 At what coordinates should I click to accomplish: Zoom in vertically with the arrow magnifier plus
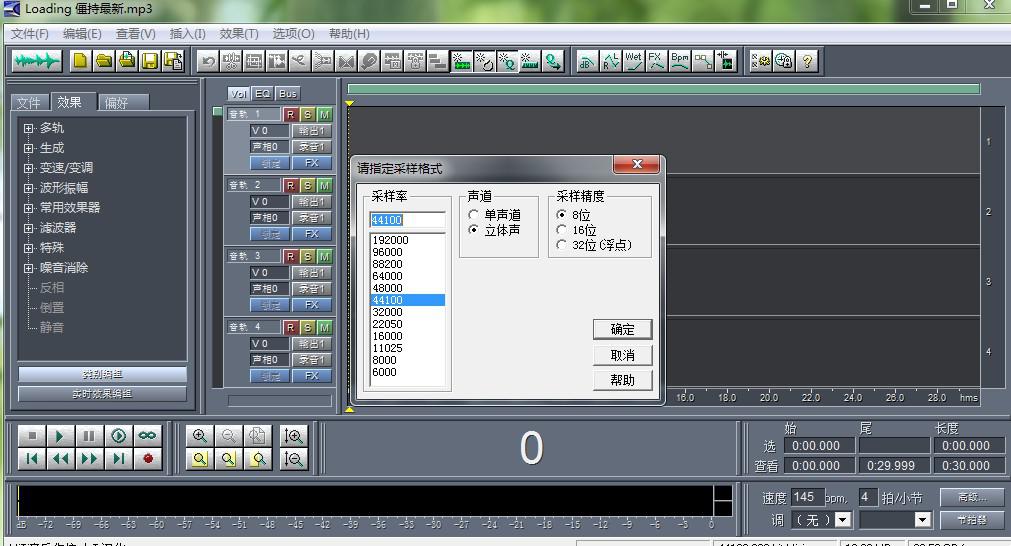click(293, 436)
